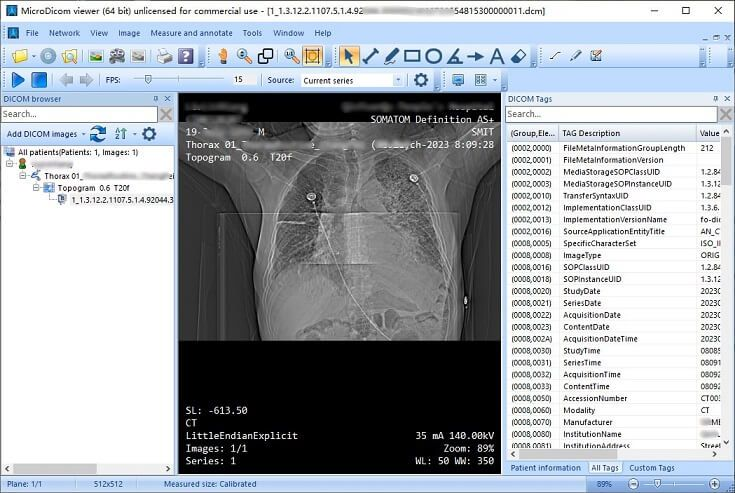Image resolution: width=735 pixels, height=493 pixels.
Task: Click the CD/DVD disc icon
Action: [48, 56]
